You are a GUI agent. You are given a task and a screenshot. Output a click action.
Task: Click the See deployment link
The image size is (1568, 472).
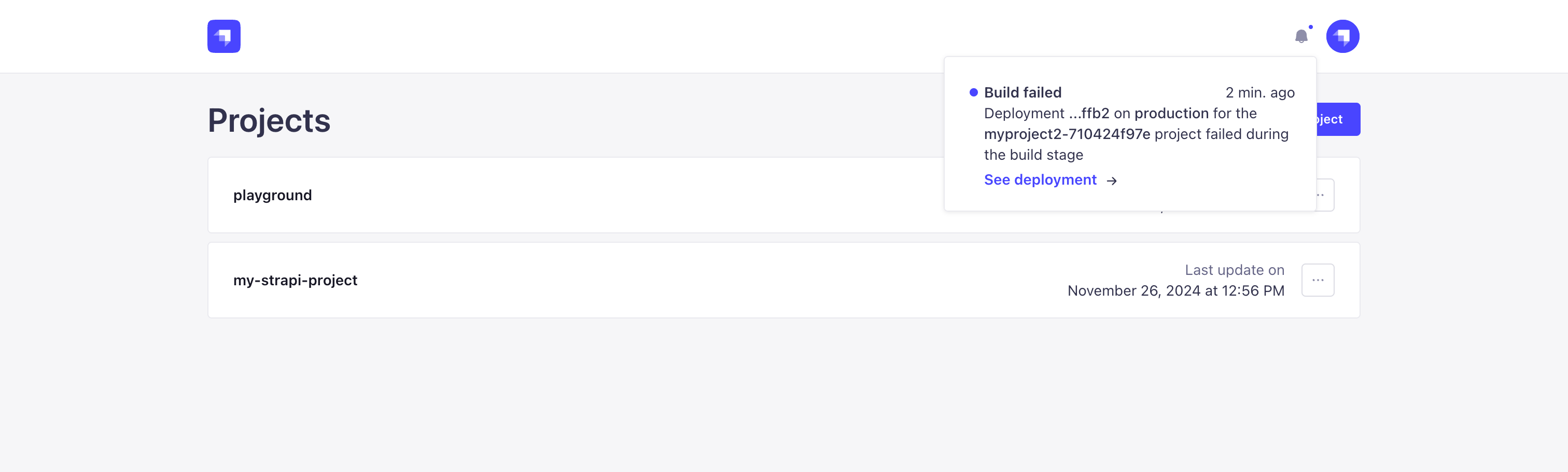[1041, 179]
